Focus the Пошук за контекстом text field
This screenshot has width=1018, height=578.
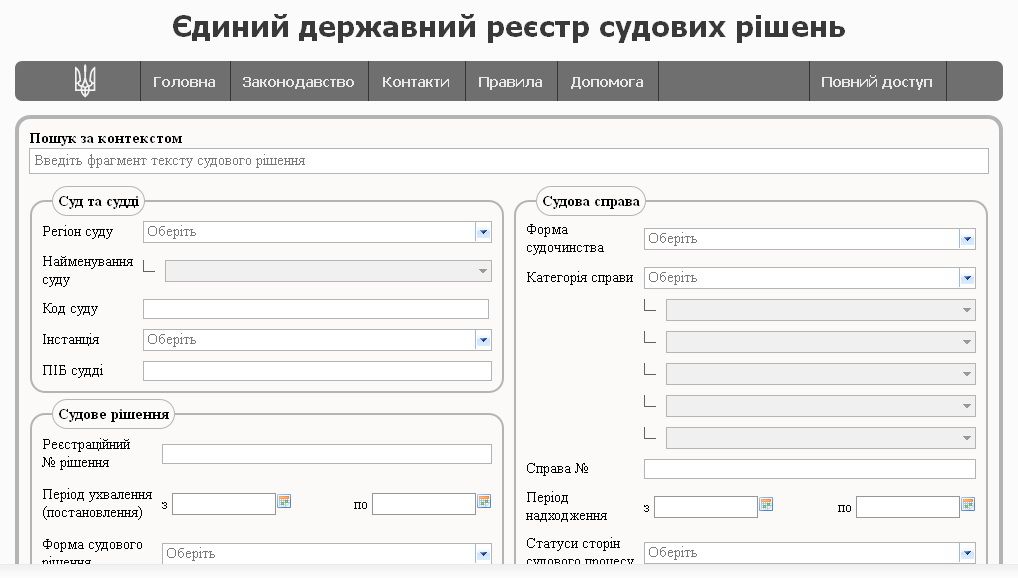509,161
